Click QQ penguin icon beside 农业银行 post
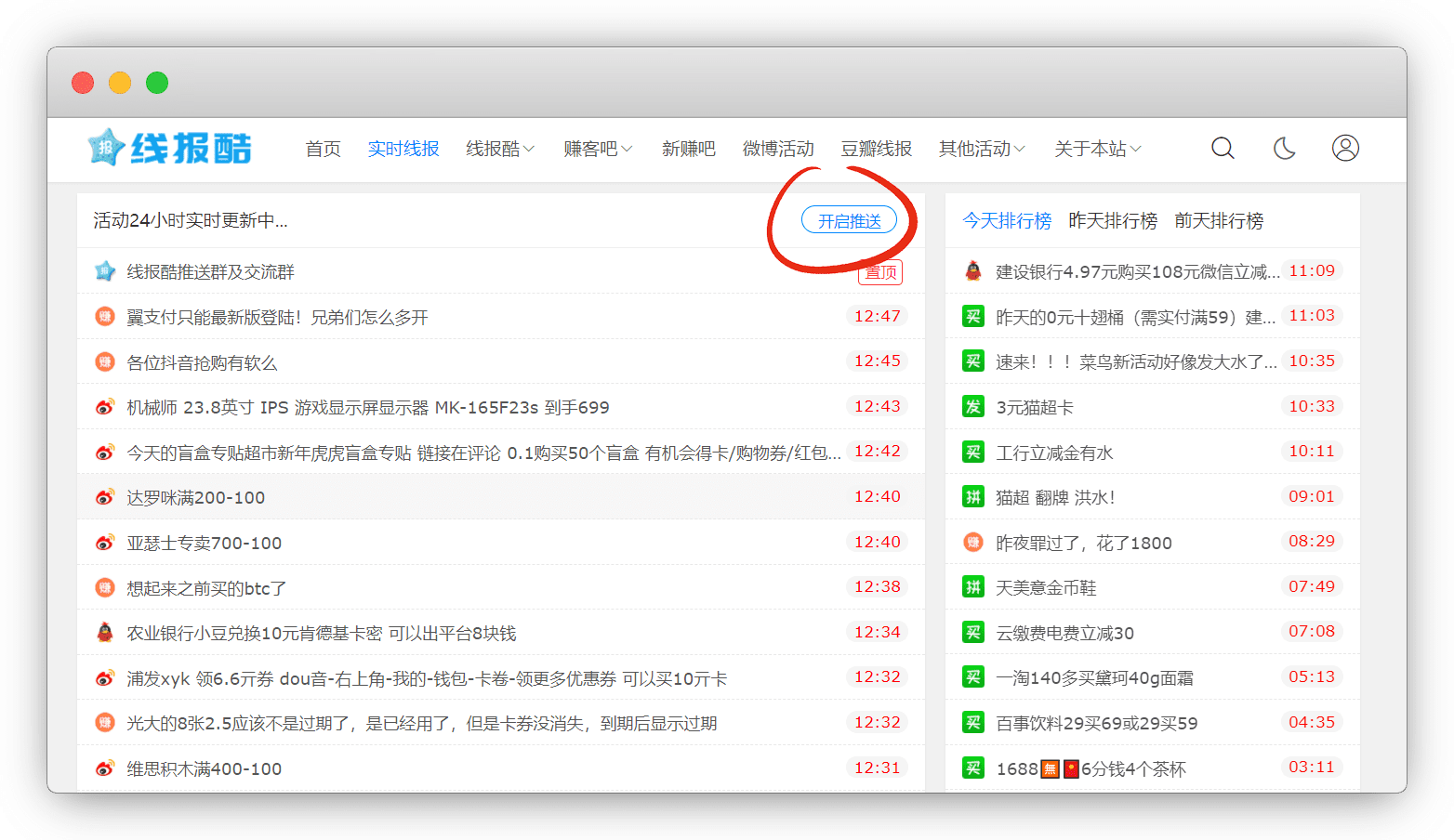Screen dimensions: 1454x840 tap(105, 633)
